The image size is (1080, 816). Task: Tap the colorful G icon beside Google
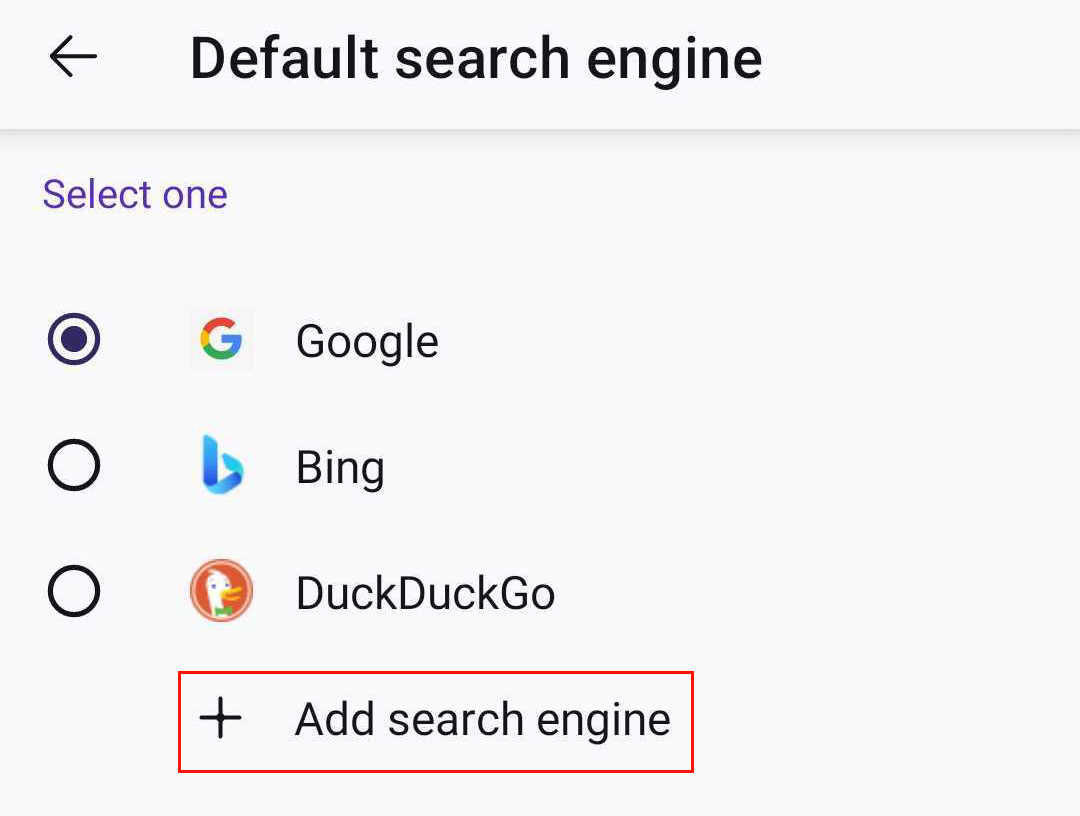pos(221,340)
